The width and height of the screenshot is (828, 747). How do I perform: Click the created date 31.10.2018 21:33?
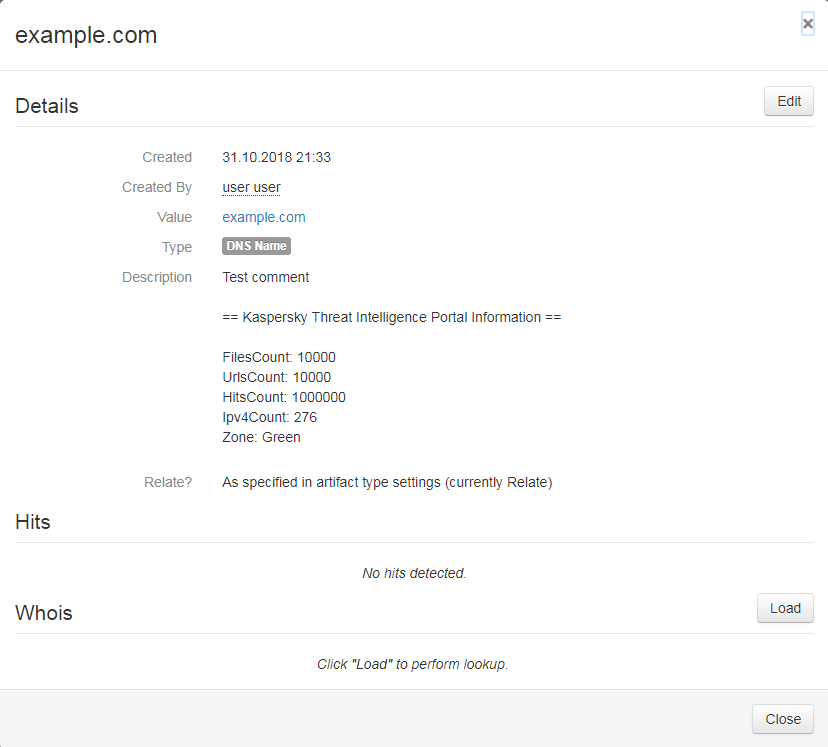(x=276, y=157)
